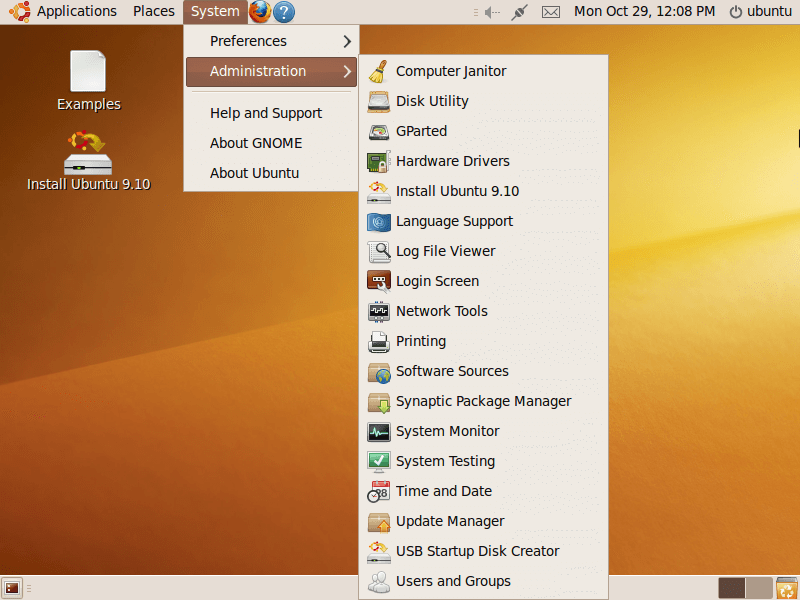The width and height of the screenshot is (800, 600).
Task: Click the Synaptic Package Manager icon
Action: pos(379,402)
